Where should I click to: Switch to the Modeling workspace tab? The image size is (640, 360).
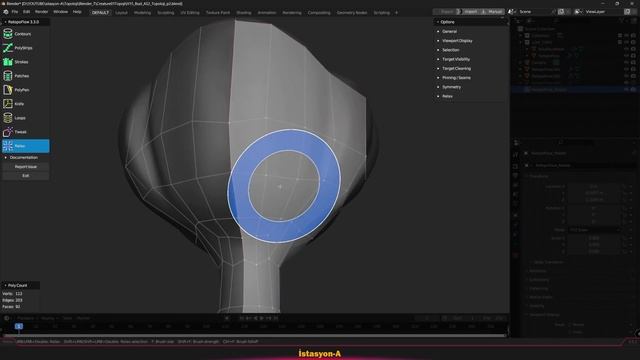point(142,13)
